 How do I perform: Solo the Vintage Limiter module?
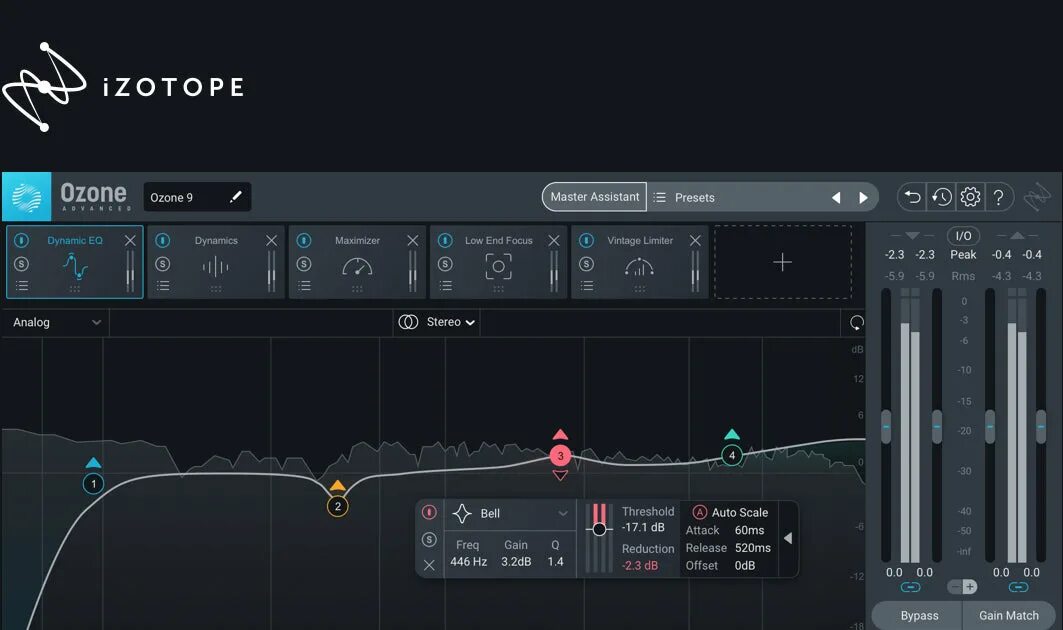tap(586, 264)
